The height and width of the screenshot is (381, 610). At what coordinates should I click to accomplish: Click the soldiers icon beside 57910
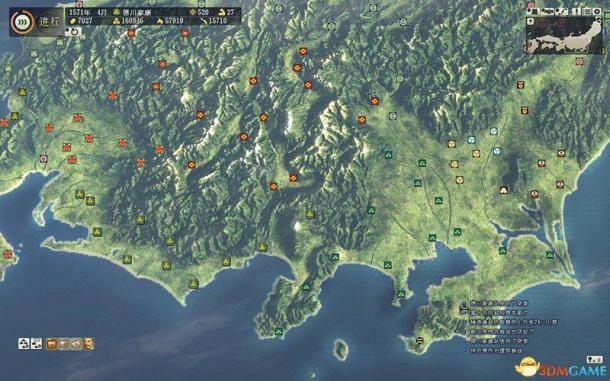[x=160, y=21]
